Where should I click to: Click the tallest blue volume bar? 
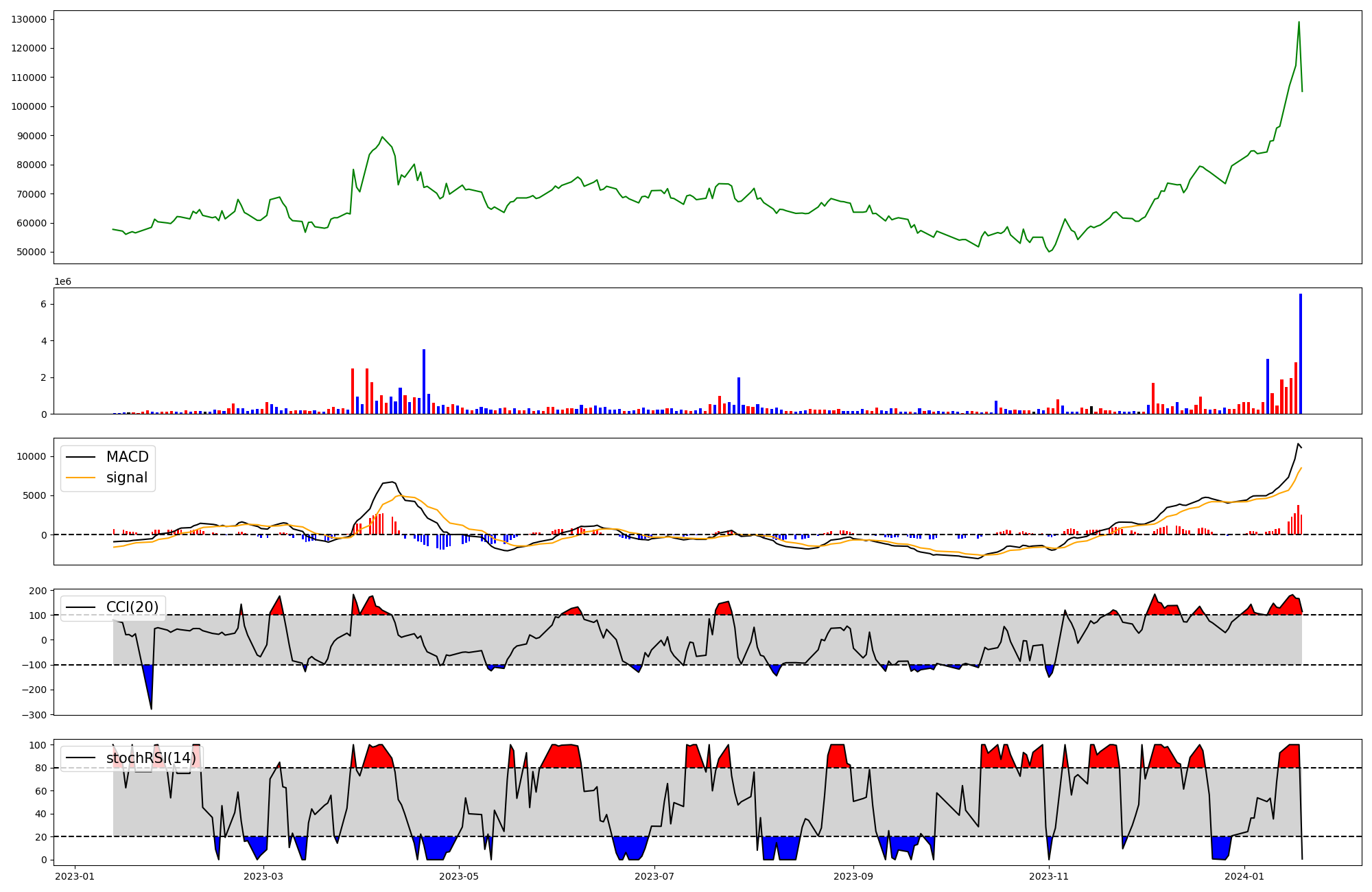[x=1300, y=354]
